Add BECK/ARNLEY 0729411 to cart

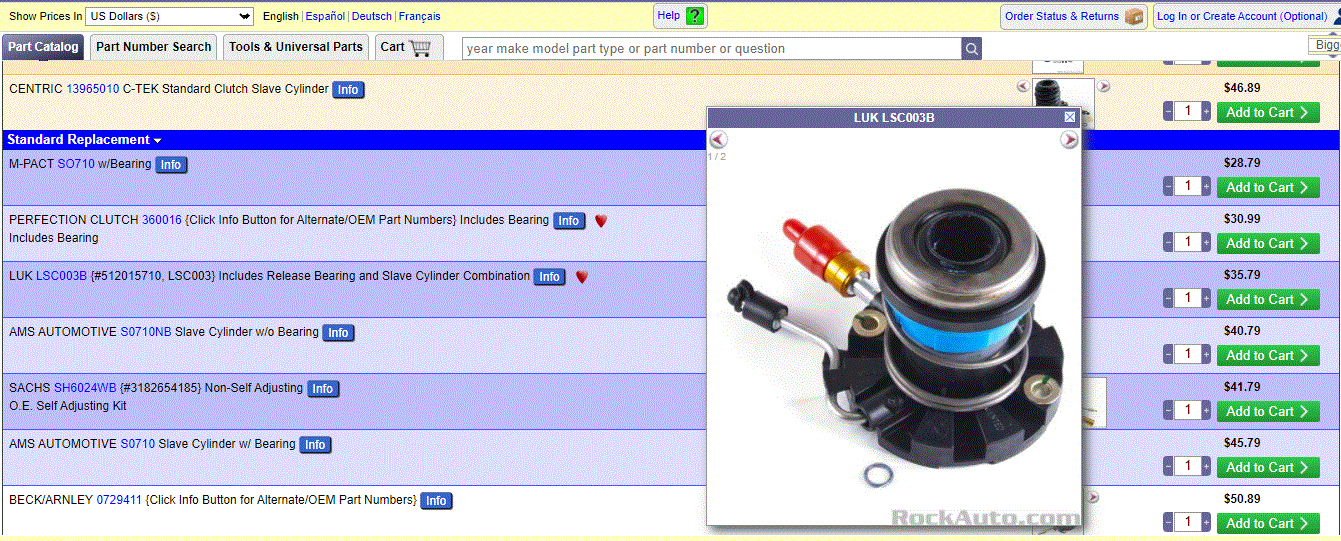coord(1268,523)
